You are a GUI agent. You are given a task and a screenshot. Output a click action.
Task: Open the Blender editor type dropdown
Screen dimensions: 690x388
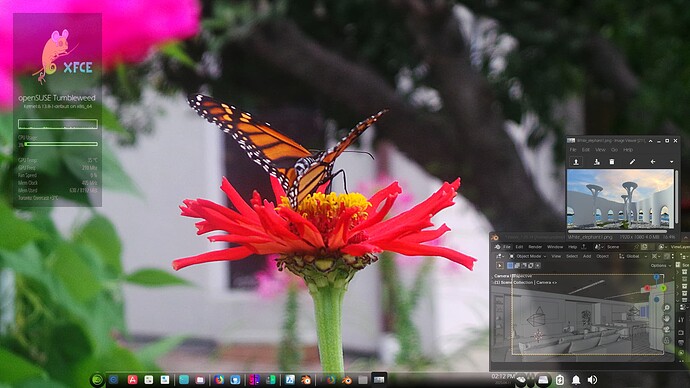500,256
